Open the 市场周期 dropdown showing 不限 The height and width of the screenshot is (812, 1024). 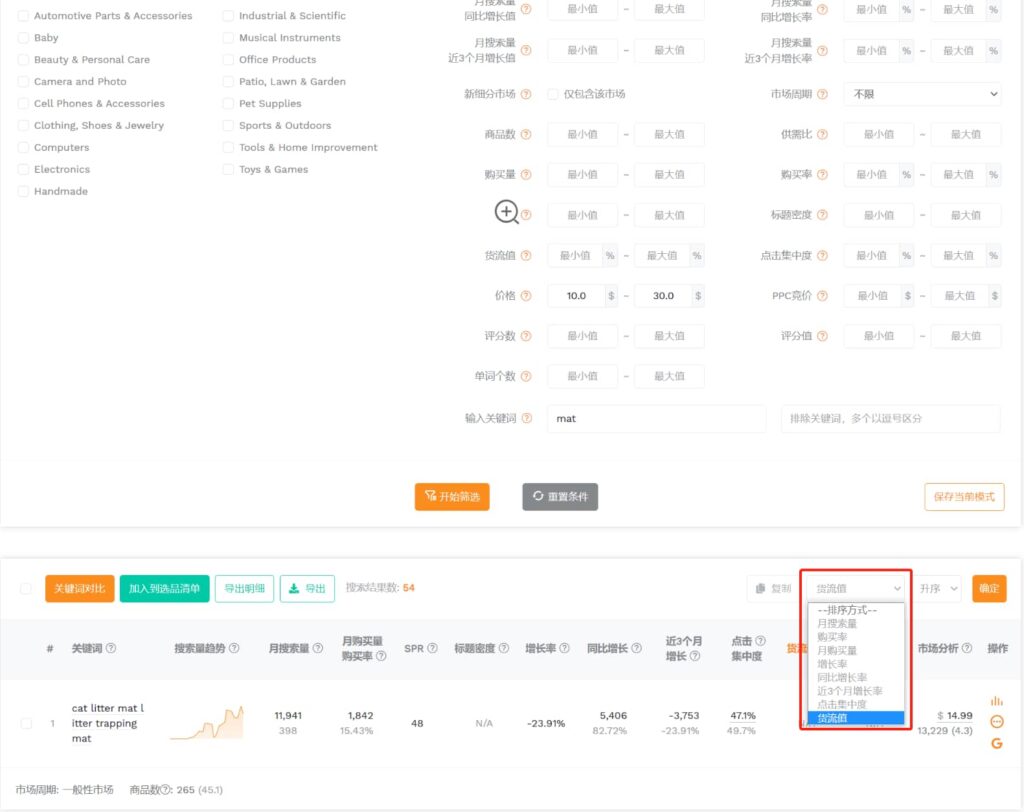(x=921, y=94)
